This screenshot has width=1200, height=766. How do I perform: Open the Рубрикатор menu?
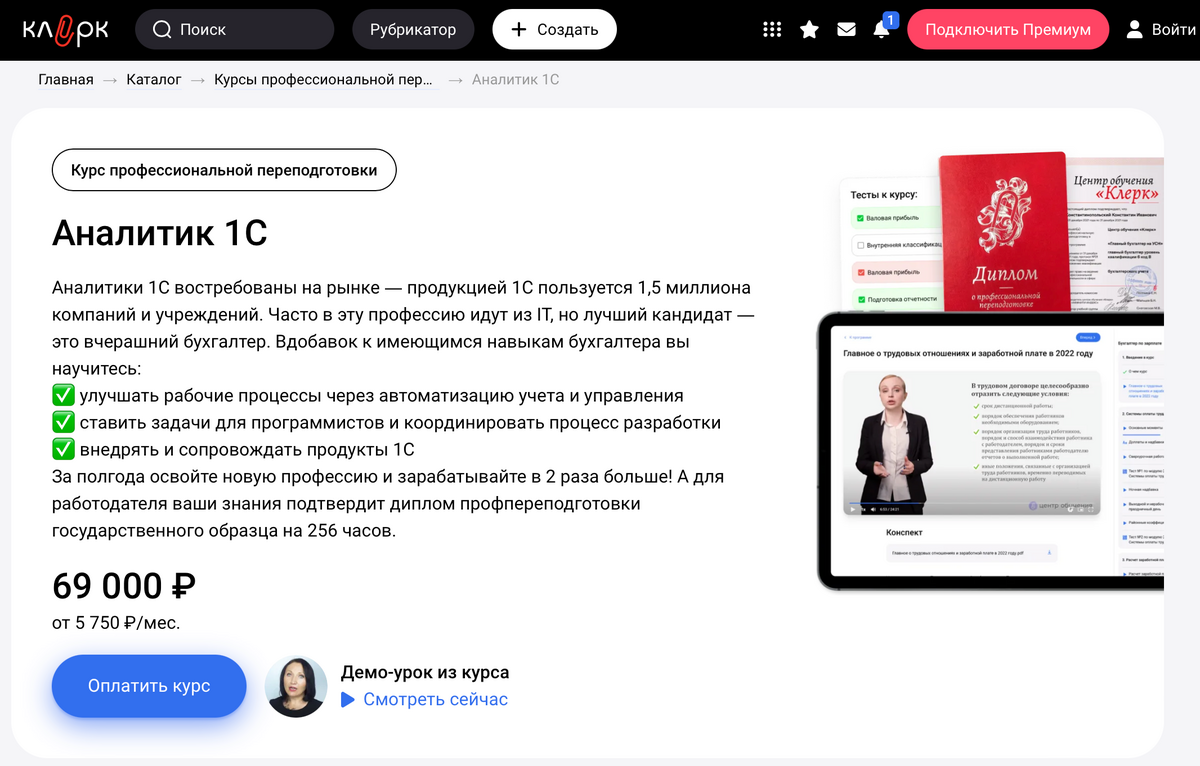(413, 30)
